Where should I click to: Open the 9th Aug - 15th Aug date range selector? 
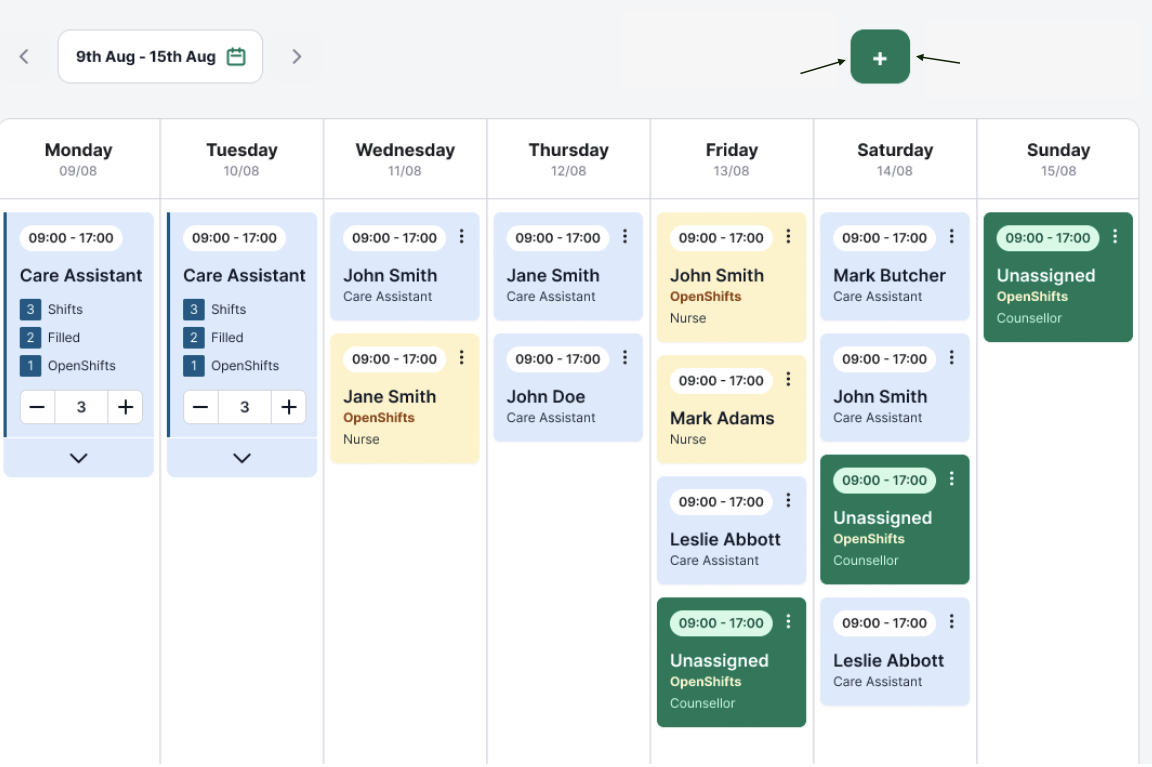pyautogui.click(x=146, y=57)
